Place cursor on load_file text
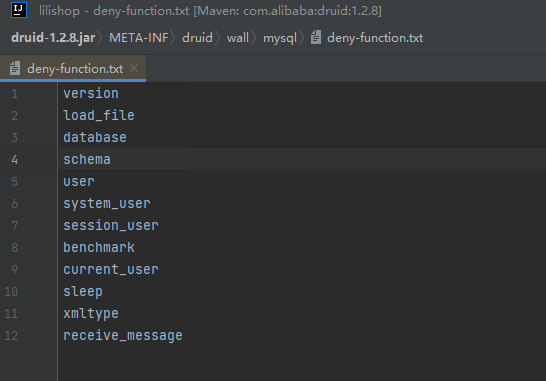This screenshot has height=381, width=546. 99,115
